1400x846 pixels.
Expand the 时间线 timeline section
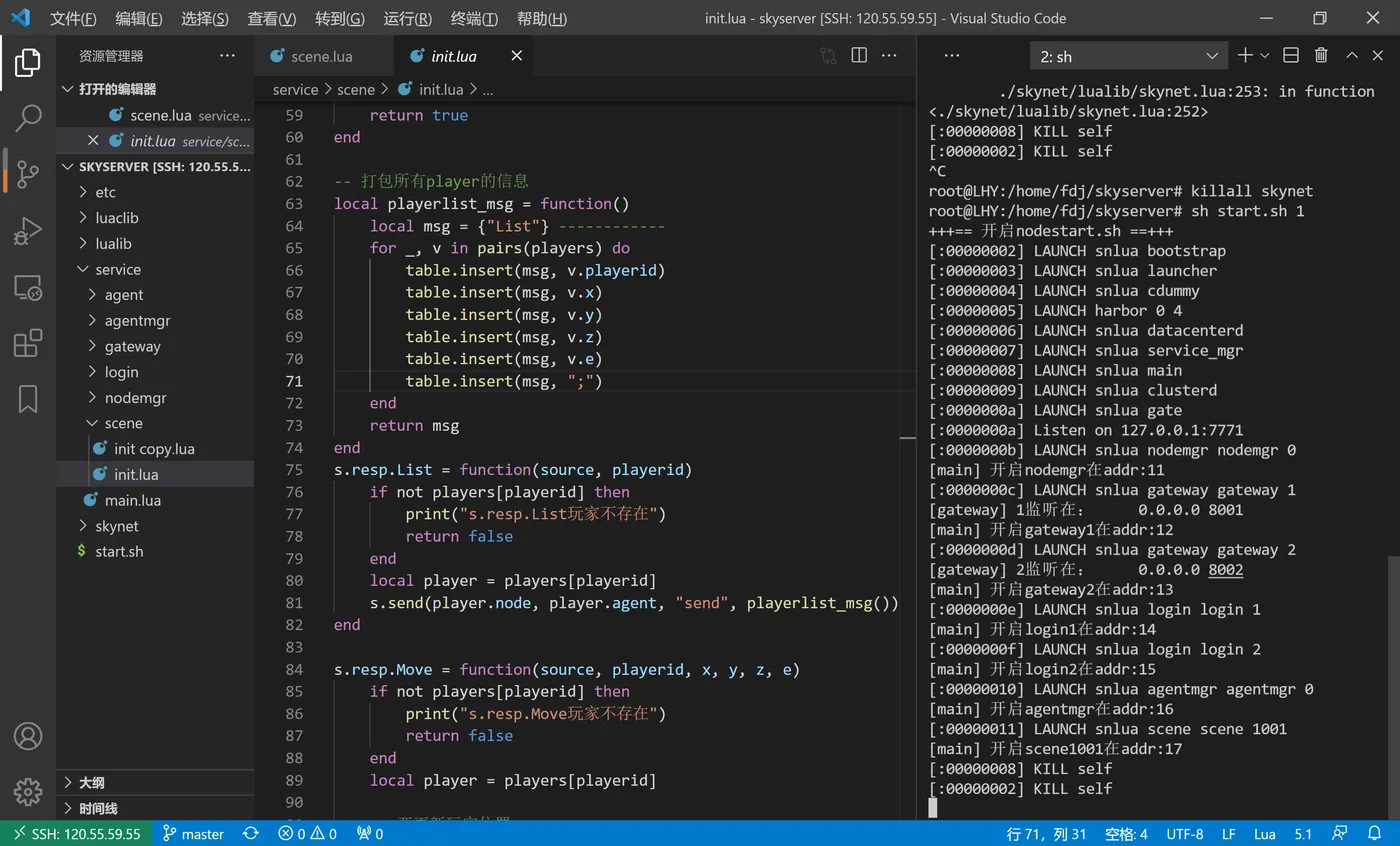point(155,808)
